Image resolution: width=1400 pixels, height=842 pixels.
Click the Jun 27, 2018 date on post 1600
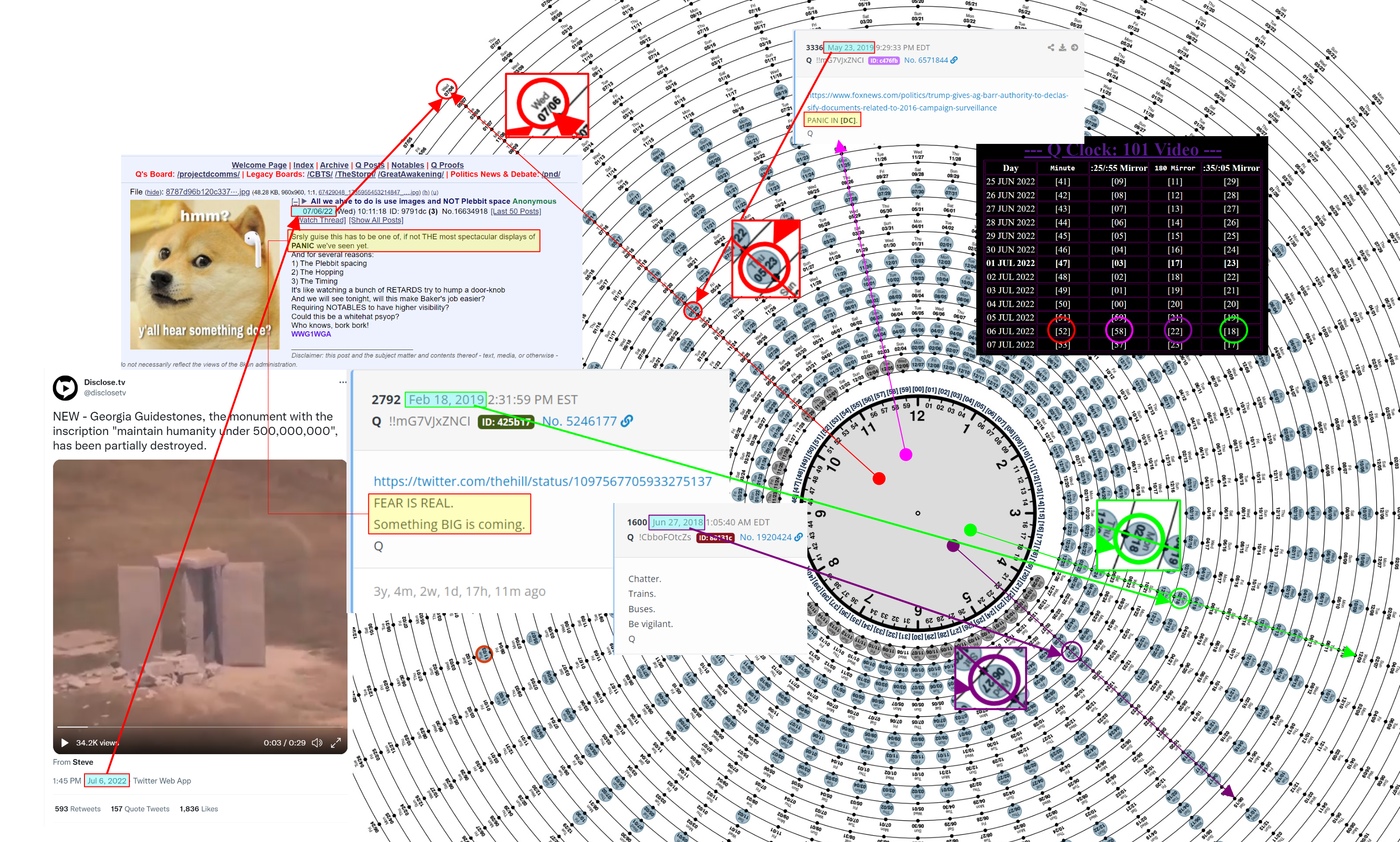click(677, 522)
